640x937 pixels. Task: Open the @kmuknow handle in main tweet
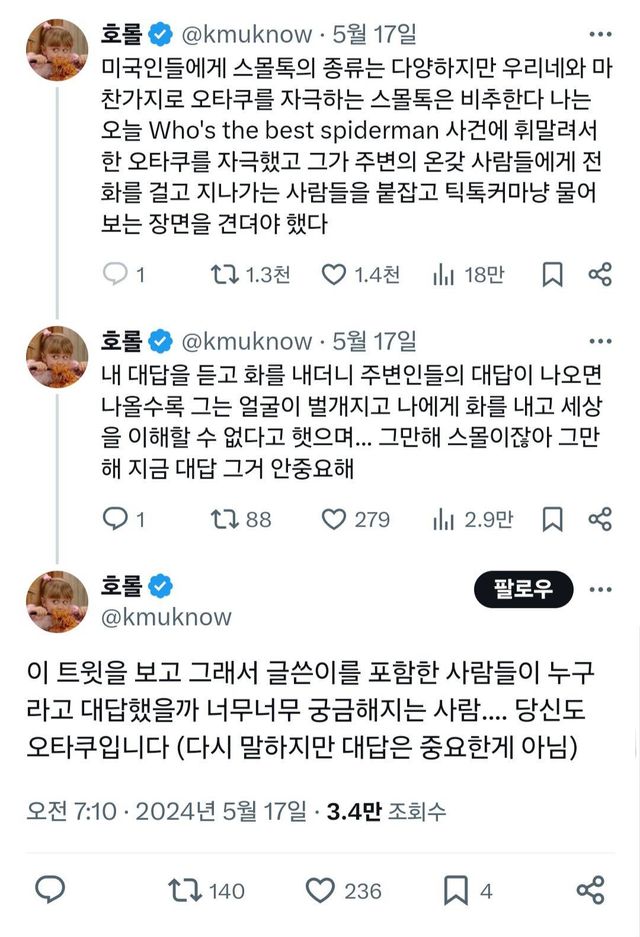[x=166, y=616]
